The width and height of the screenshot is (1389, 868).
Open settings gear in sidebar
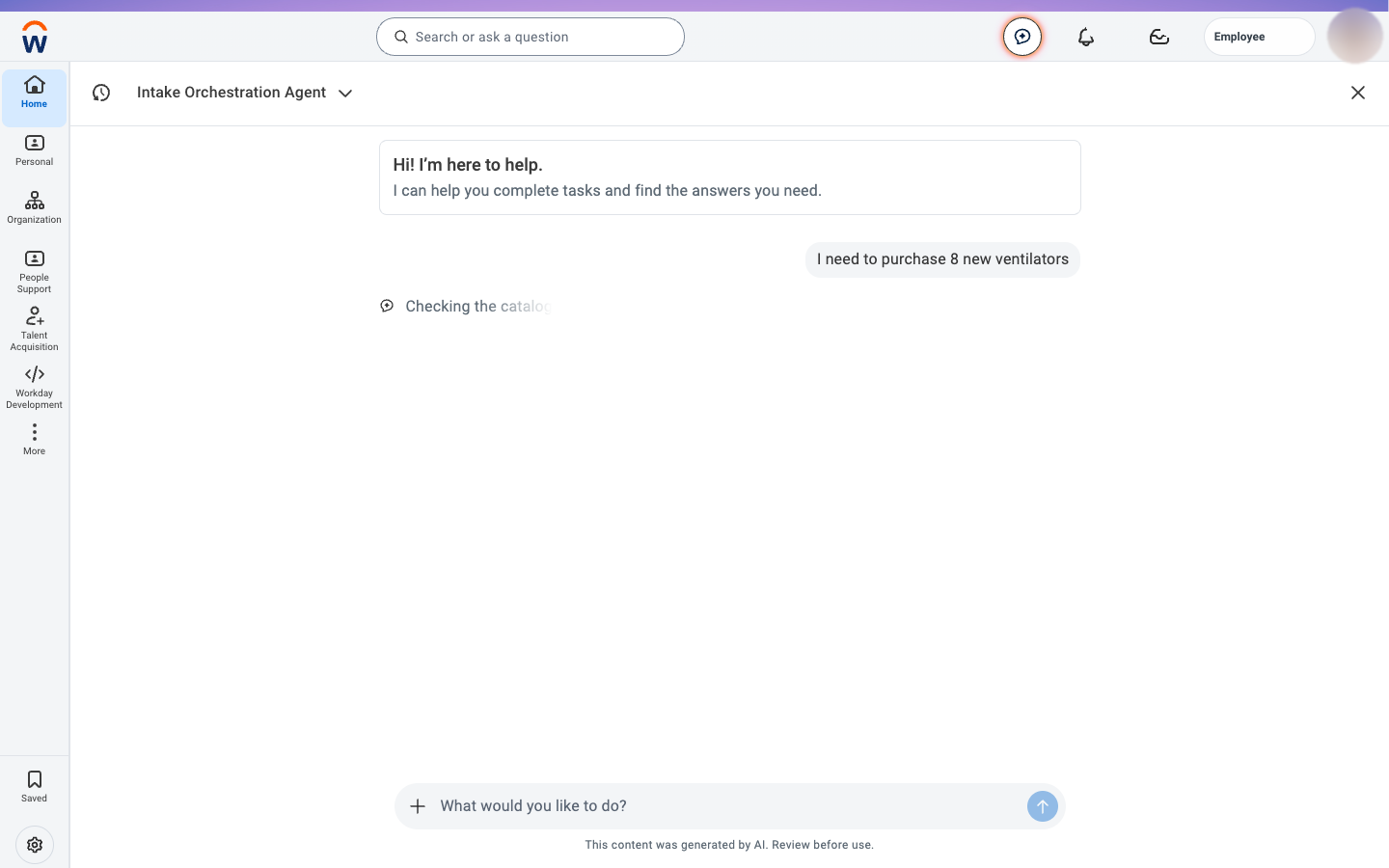point(35,845)
